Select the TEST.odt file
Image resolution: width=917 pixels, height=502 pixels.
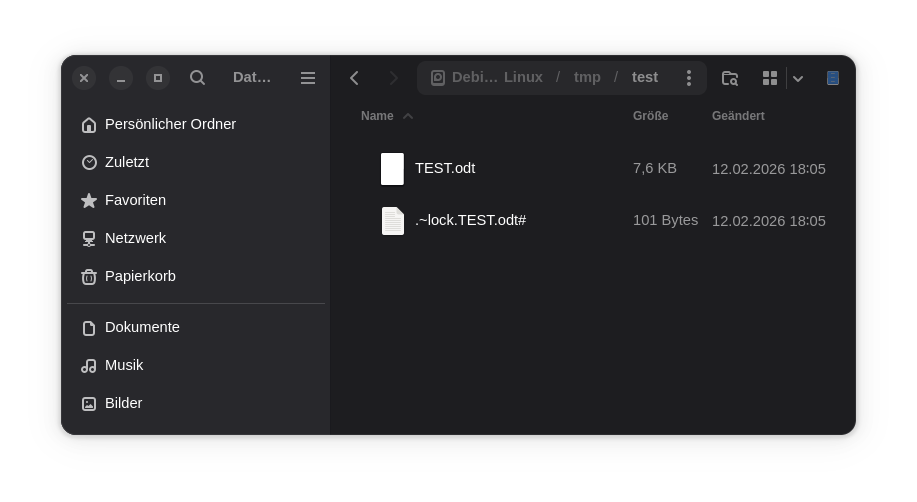445,168
